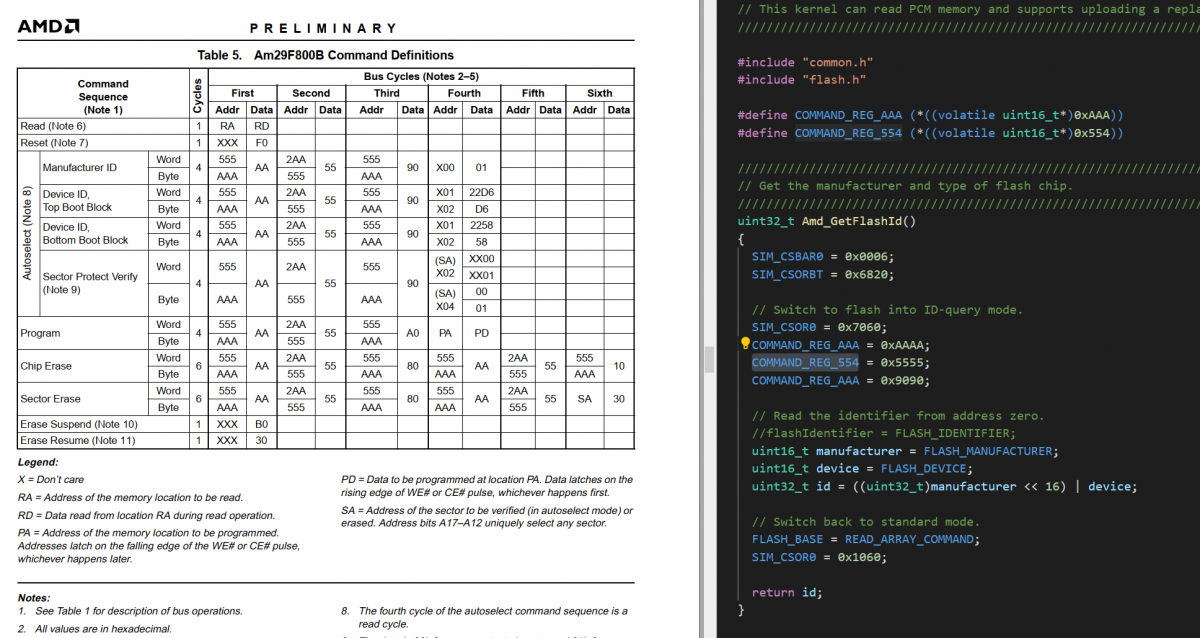
Task: Click the AMD logo in the datasheet
Action: pyautogui.click(x=49, y=26)
